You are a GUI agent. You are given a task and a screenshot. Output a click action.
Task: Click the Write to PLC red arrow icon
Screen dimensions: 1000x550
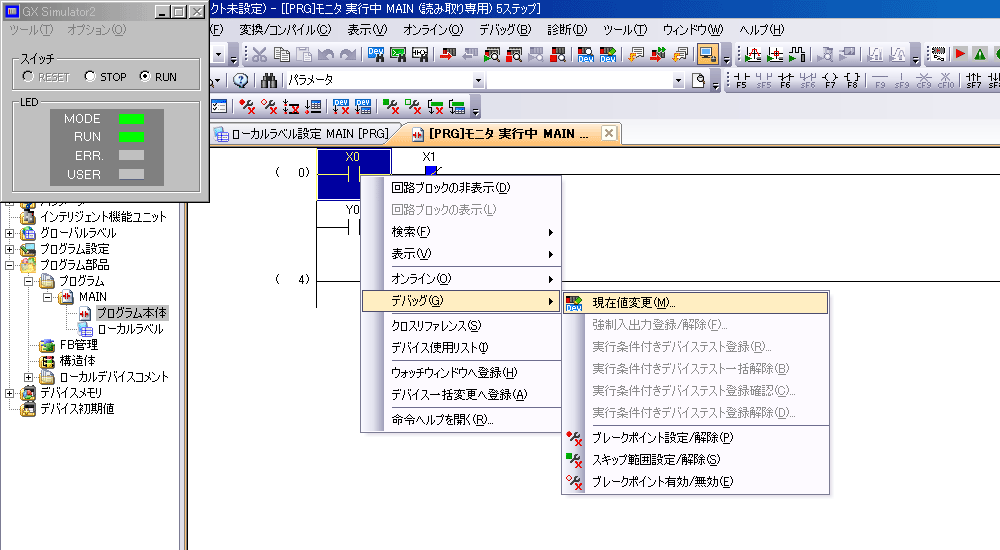[x=448, y=55]
